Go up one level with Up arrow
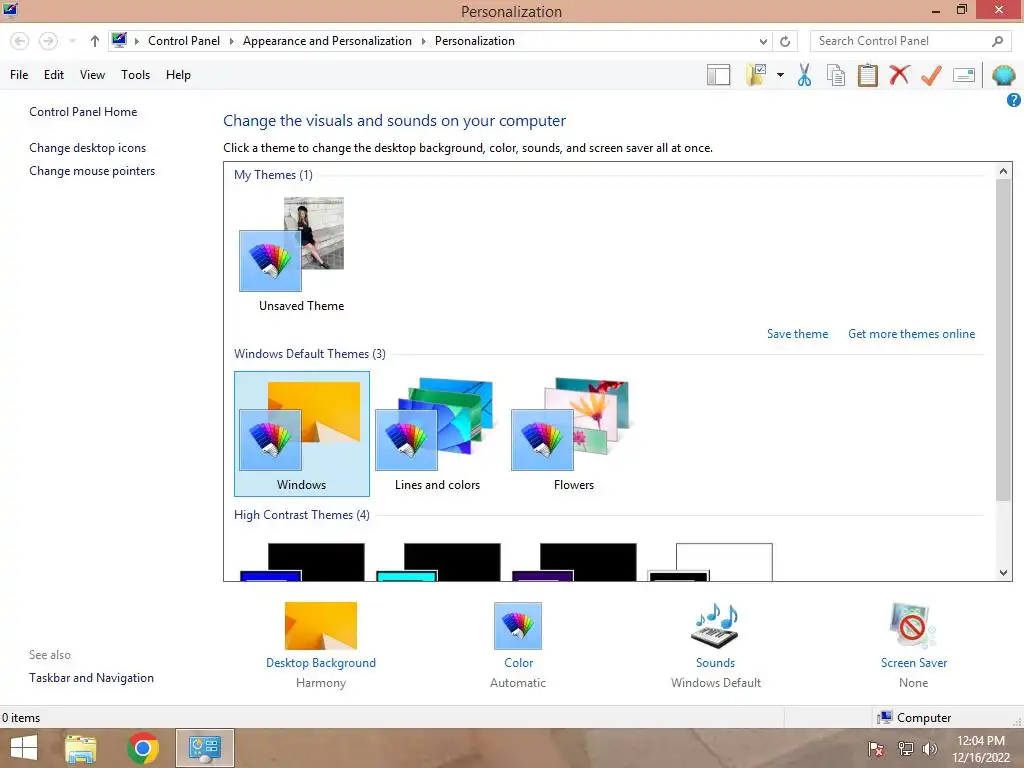Viewport: 1024px width, 768px height. point(95,41)
